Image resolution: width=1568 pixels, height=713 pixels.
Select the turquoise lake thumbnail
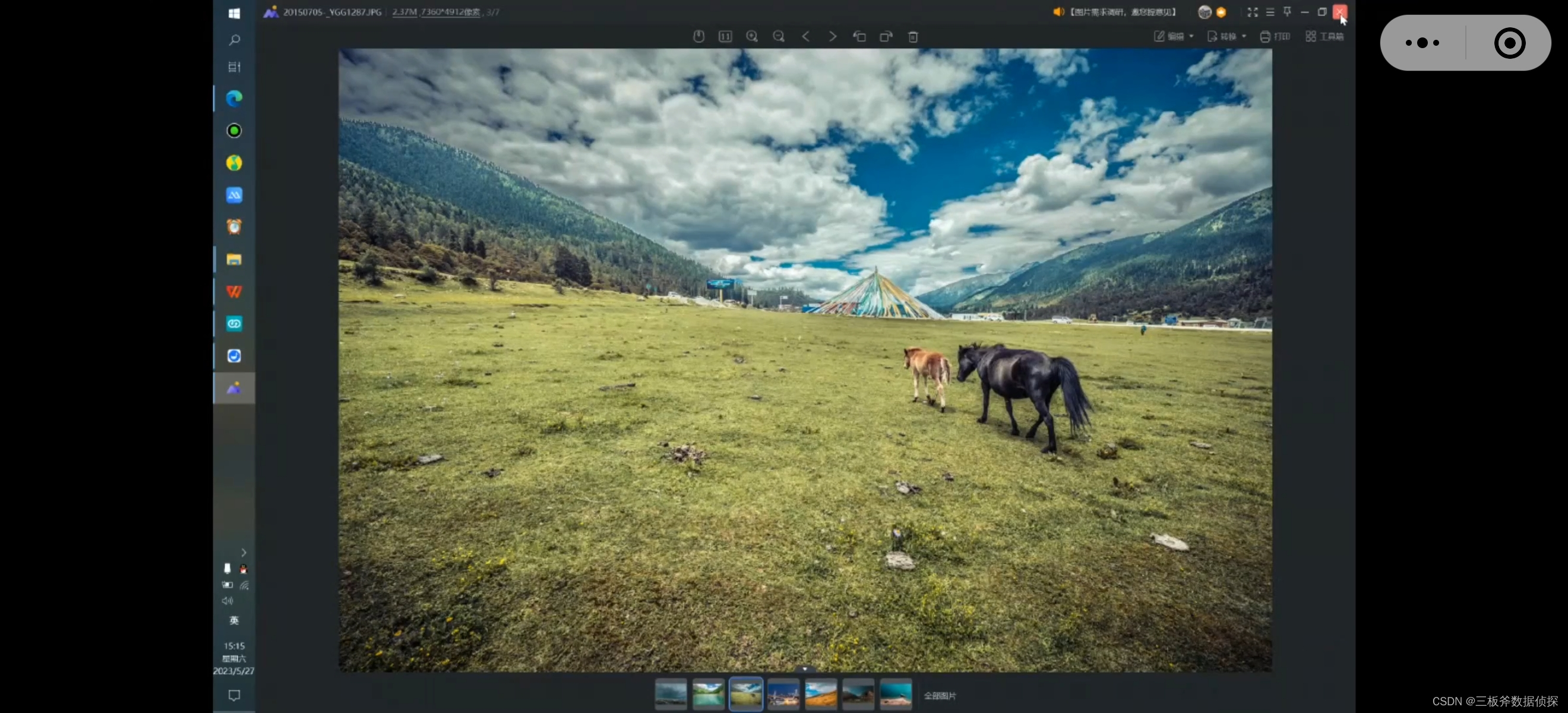coord(708,695)
